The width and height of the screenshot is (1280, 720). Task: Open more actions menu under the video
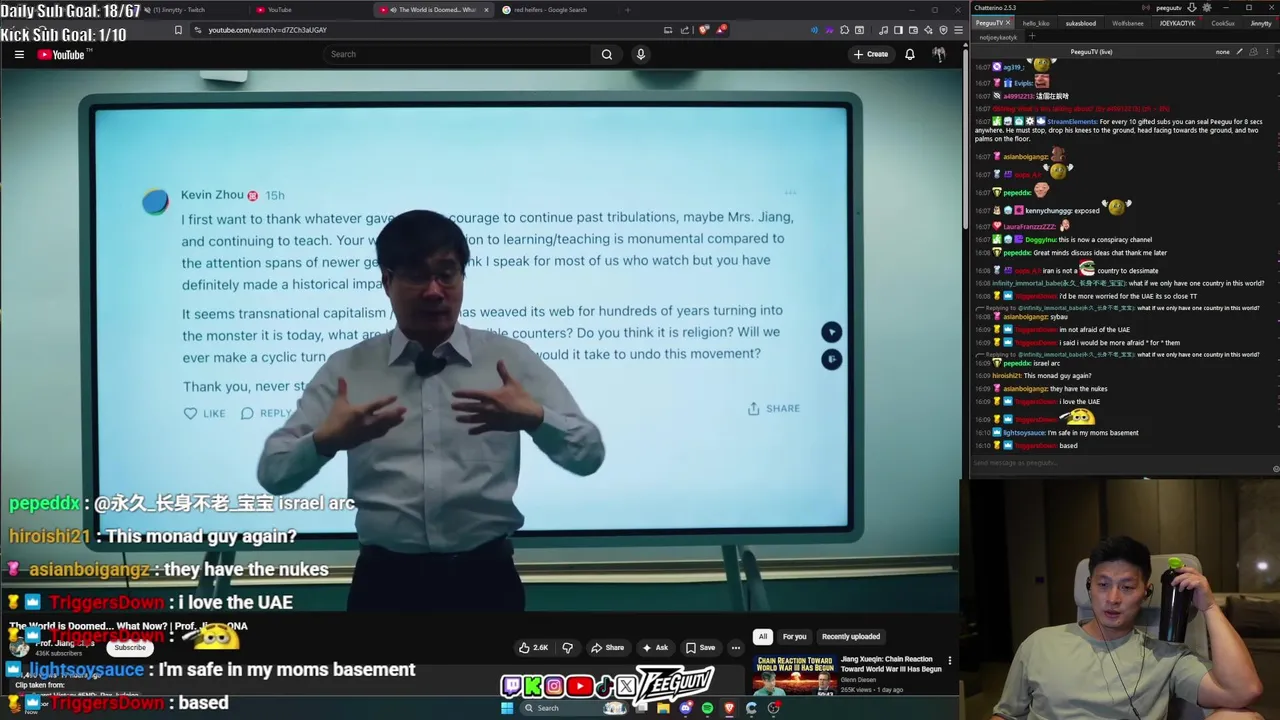pos(736,647)
